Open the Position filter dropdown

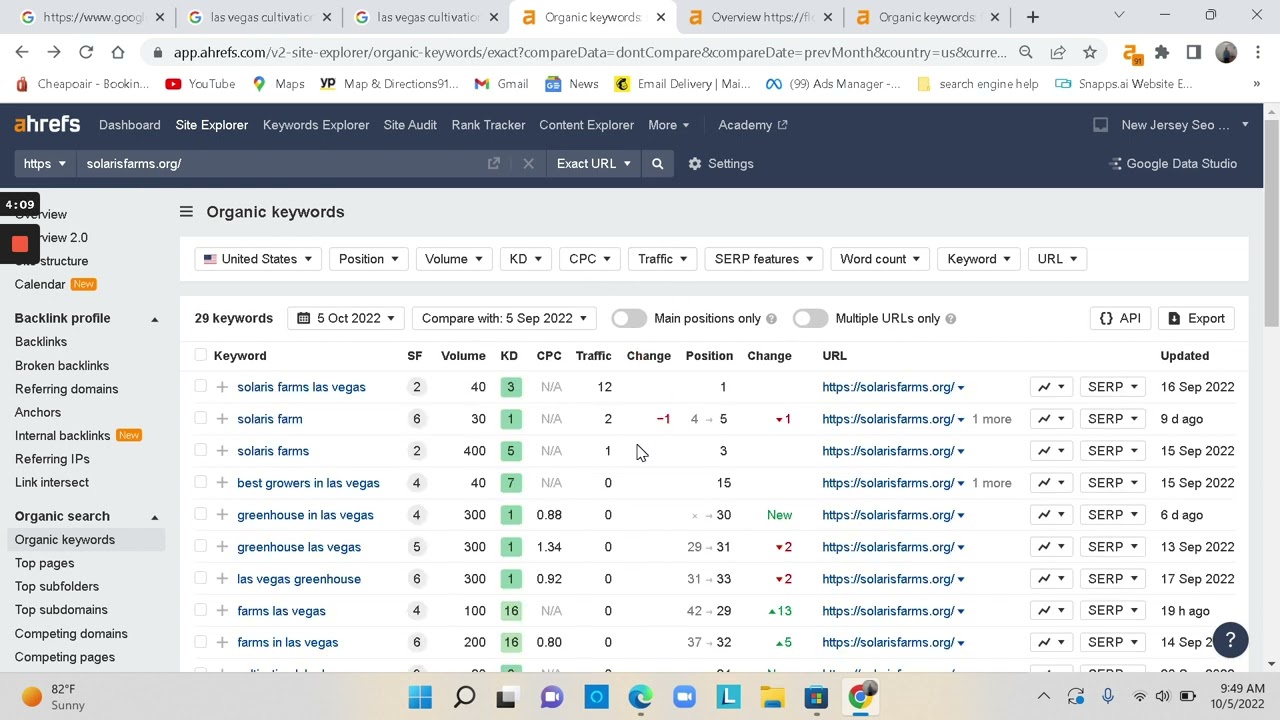[369, 259]
